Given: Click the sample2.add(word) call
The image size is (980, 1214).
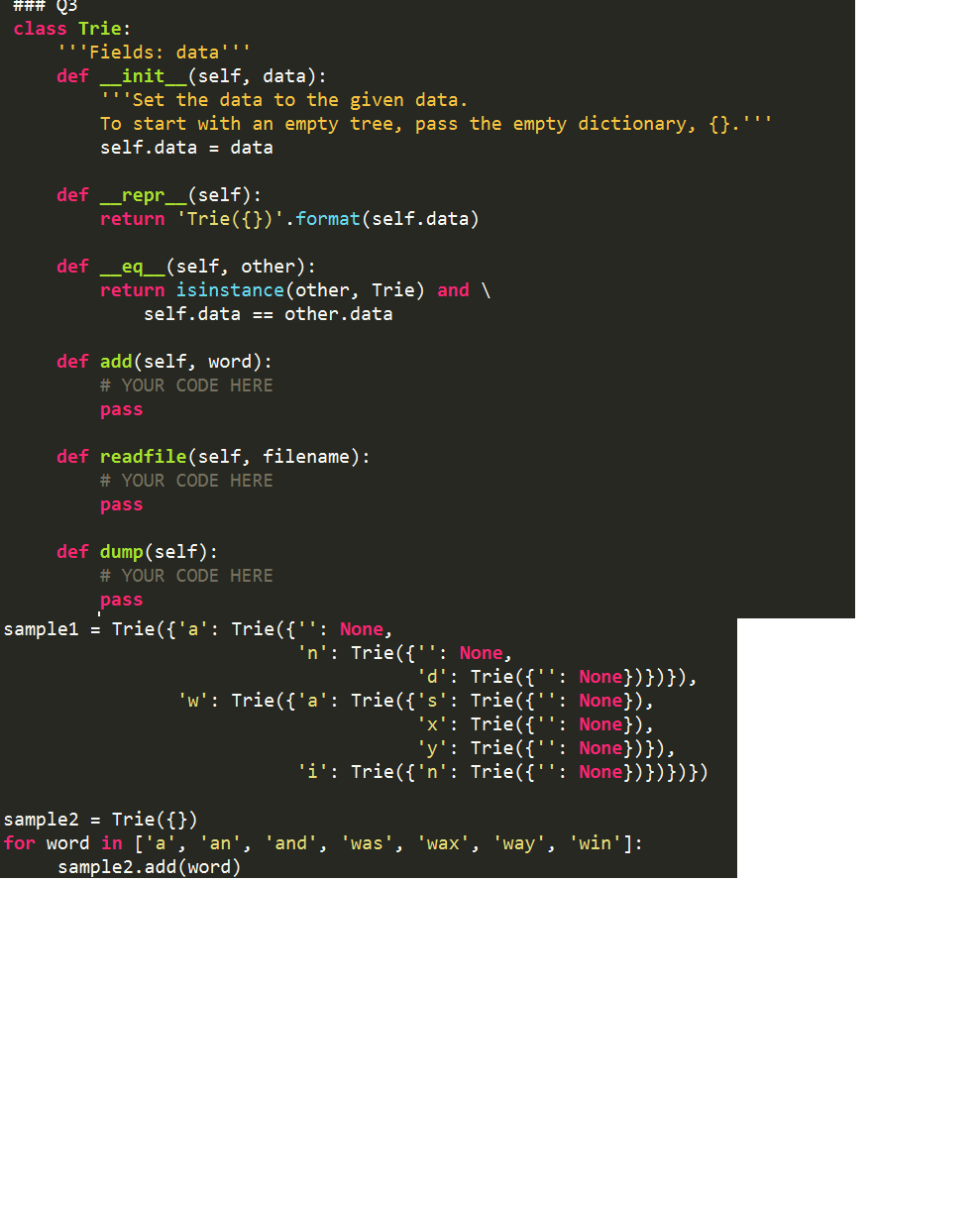Looking at the screenshot, I should (149, 866).
